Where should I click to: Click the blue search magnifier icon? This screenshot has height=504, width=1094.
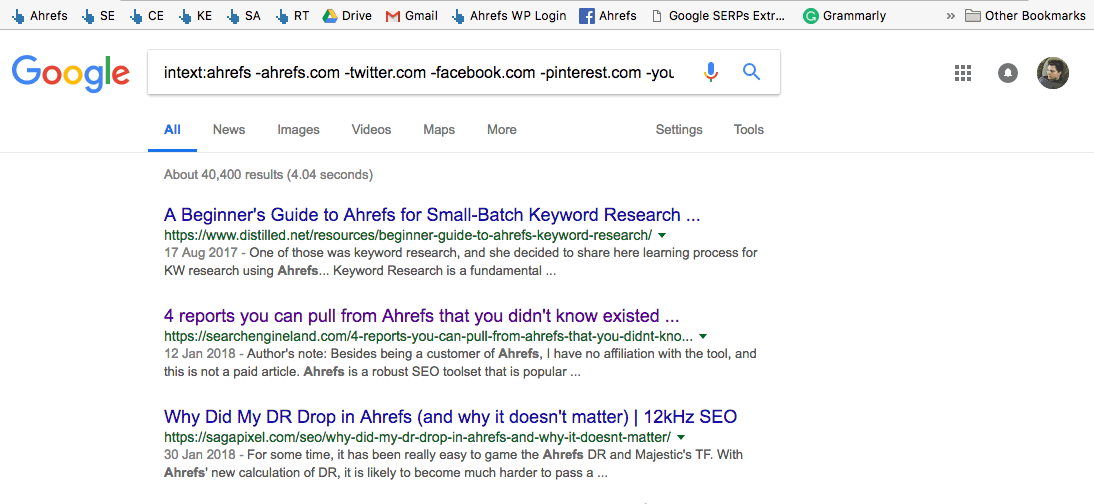pyautogui.click(x=751, y=72)
